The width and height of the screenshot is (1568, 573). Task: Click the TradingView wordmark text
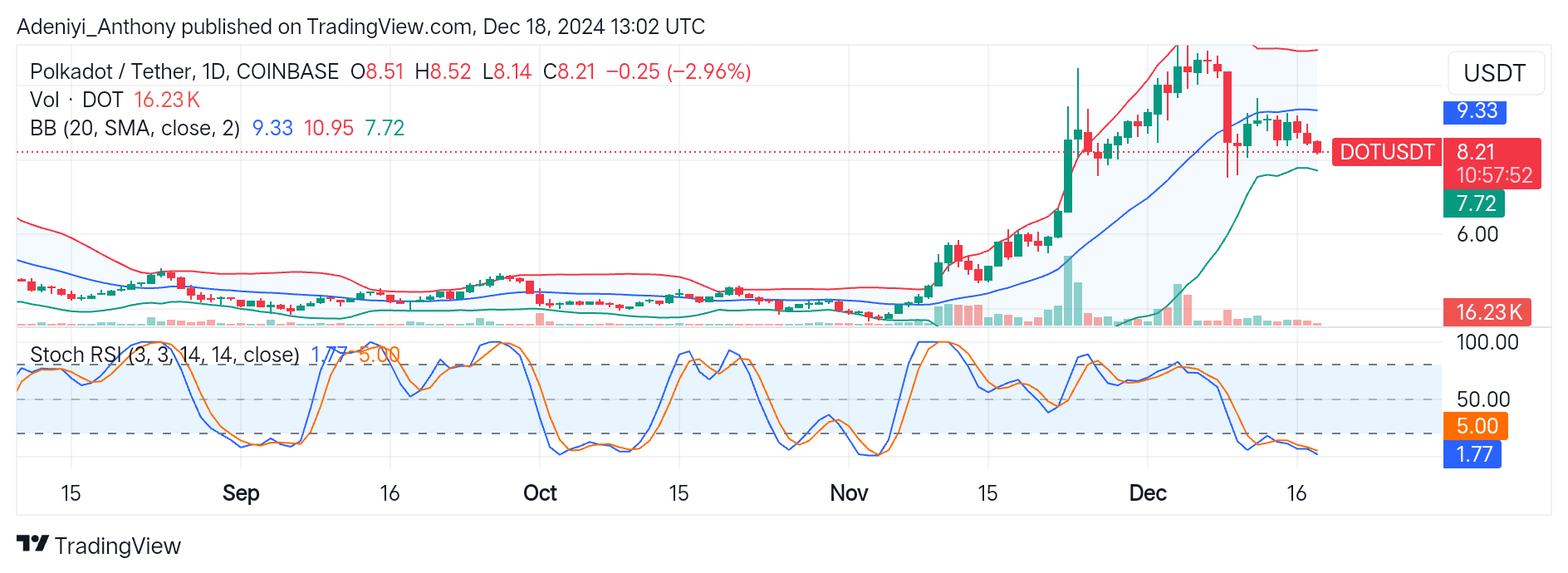click(118, 546)
